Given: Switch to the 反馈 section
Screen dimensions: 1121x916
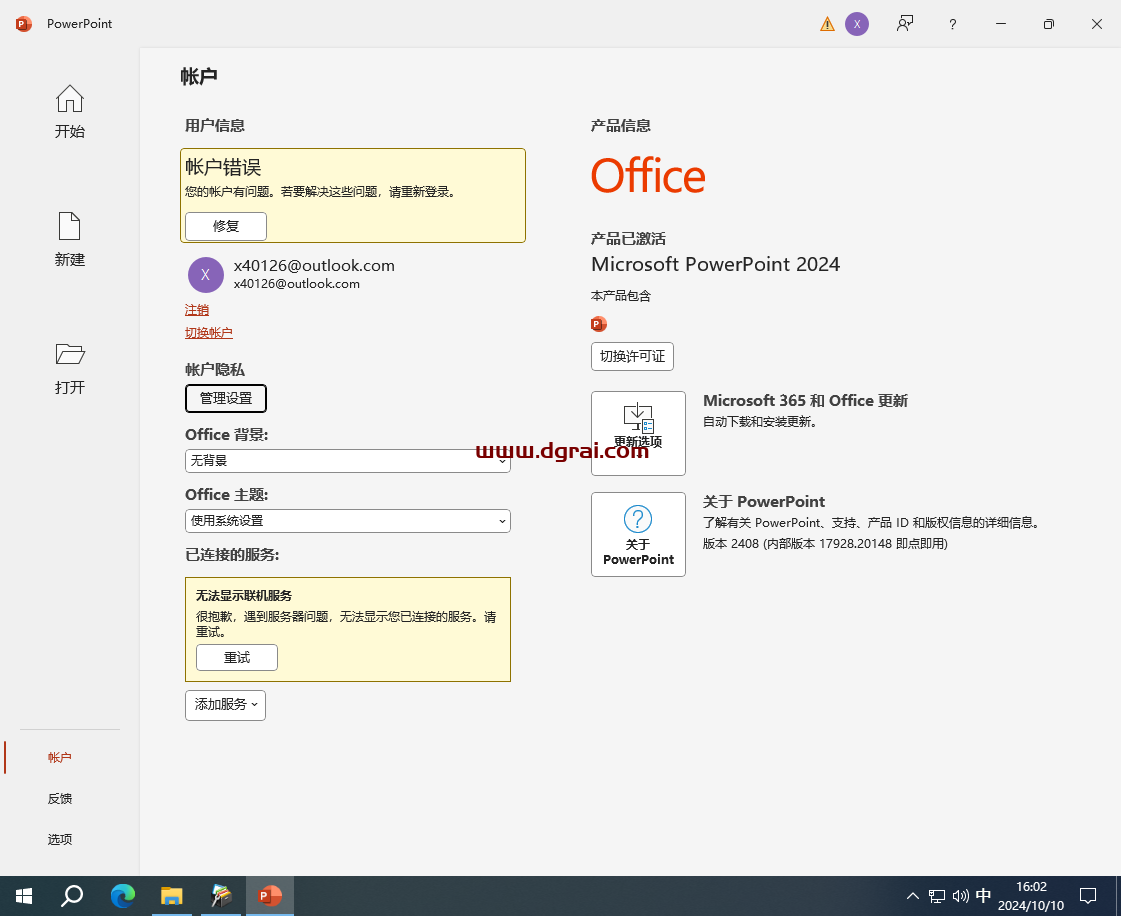Looking at the screenshot, I should click(60, 798).
